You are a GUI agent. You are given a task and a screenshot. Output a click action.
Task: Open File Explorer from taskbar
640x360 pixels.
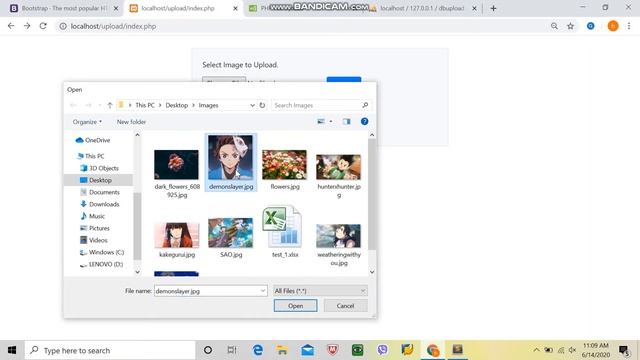click(x=282, y=350)
